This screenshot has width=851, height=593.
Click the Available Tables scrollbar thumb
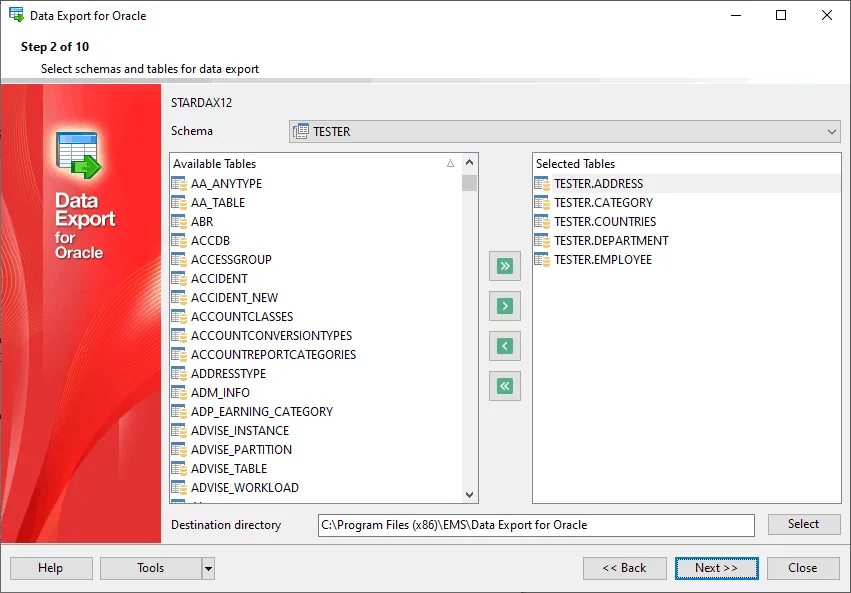click(469, 183)
